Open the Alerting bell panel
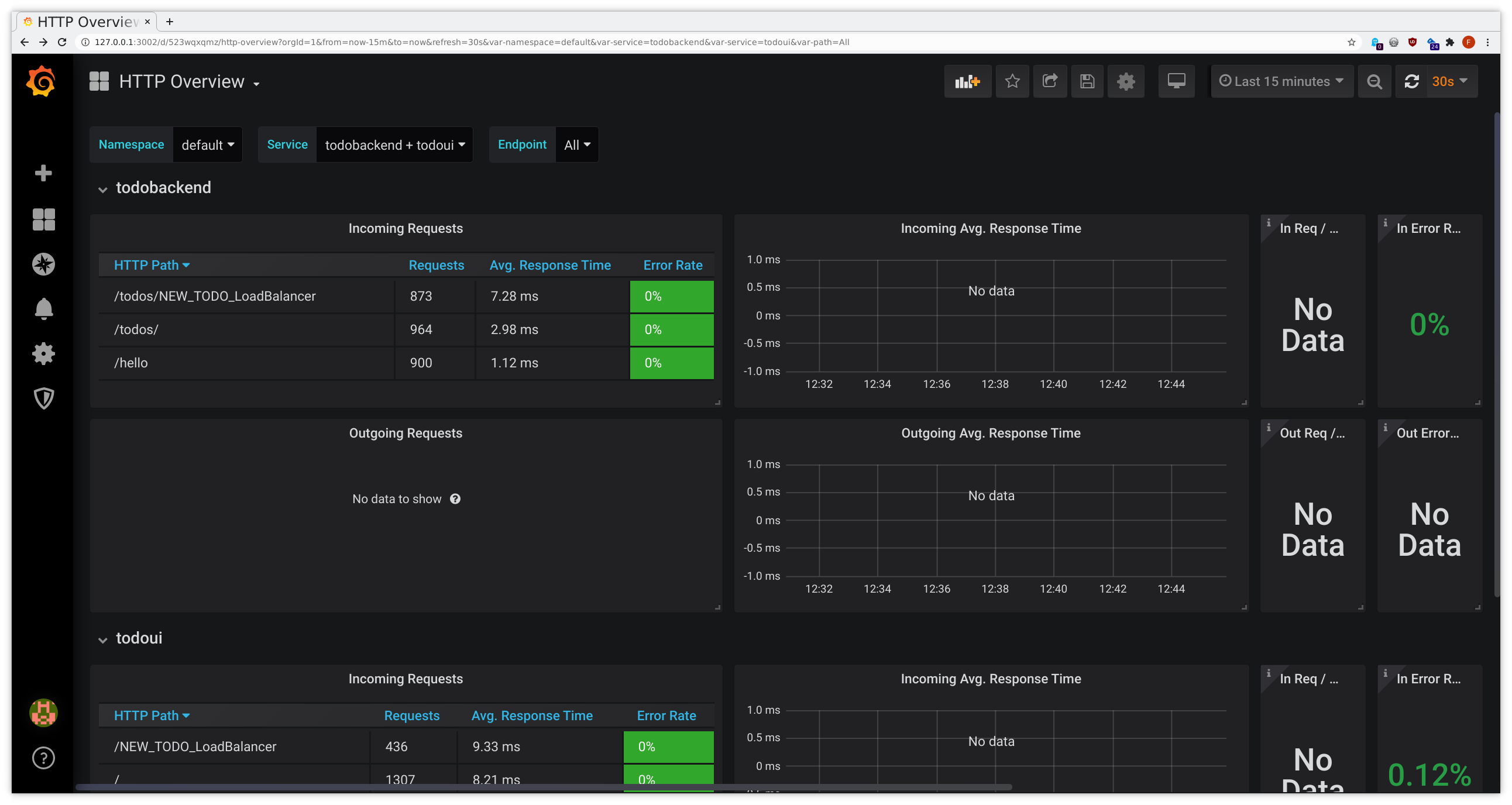 click(x=43, y=309)
